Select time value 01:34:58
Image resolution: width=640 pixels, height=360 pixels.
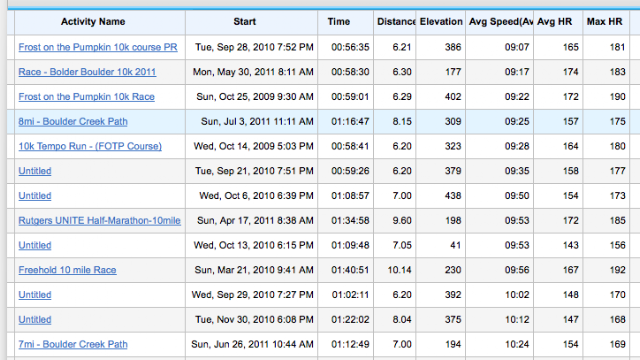pyautogui.click(x=350, y=220)
